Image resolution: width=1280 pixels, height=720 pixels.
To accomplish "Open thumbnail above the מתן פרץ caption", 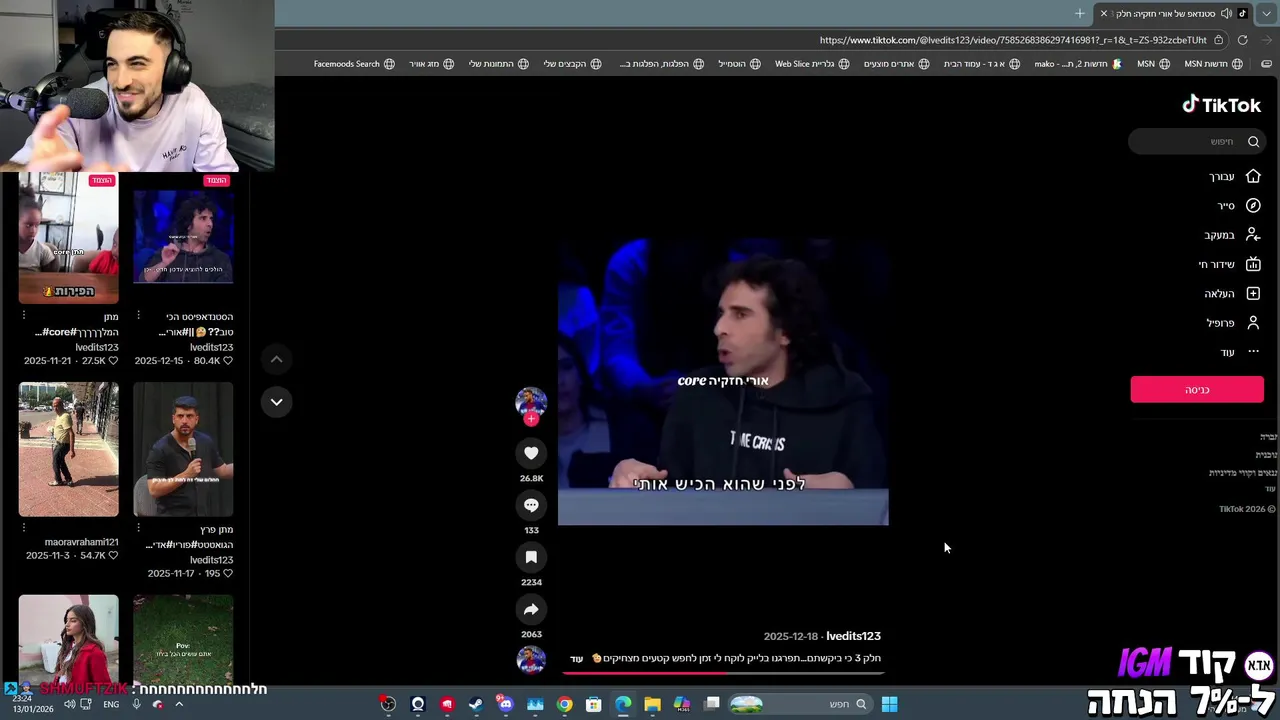I will pos(183,449).
